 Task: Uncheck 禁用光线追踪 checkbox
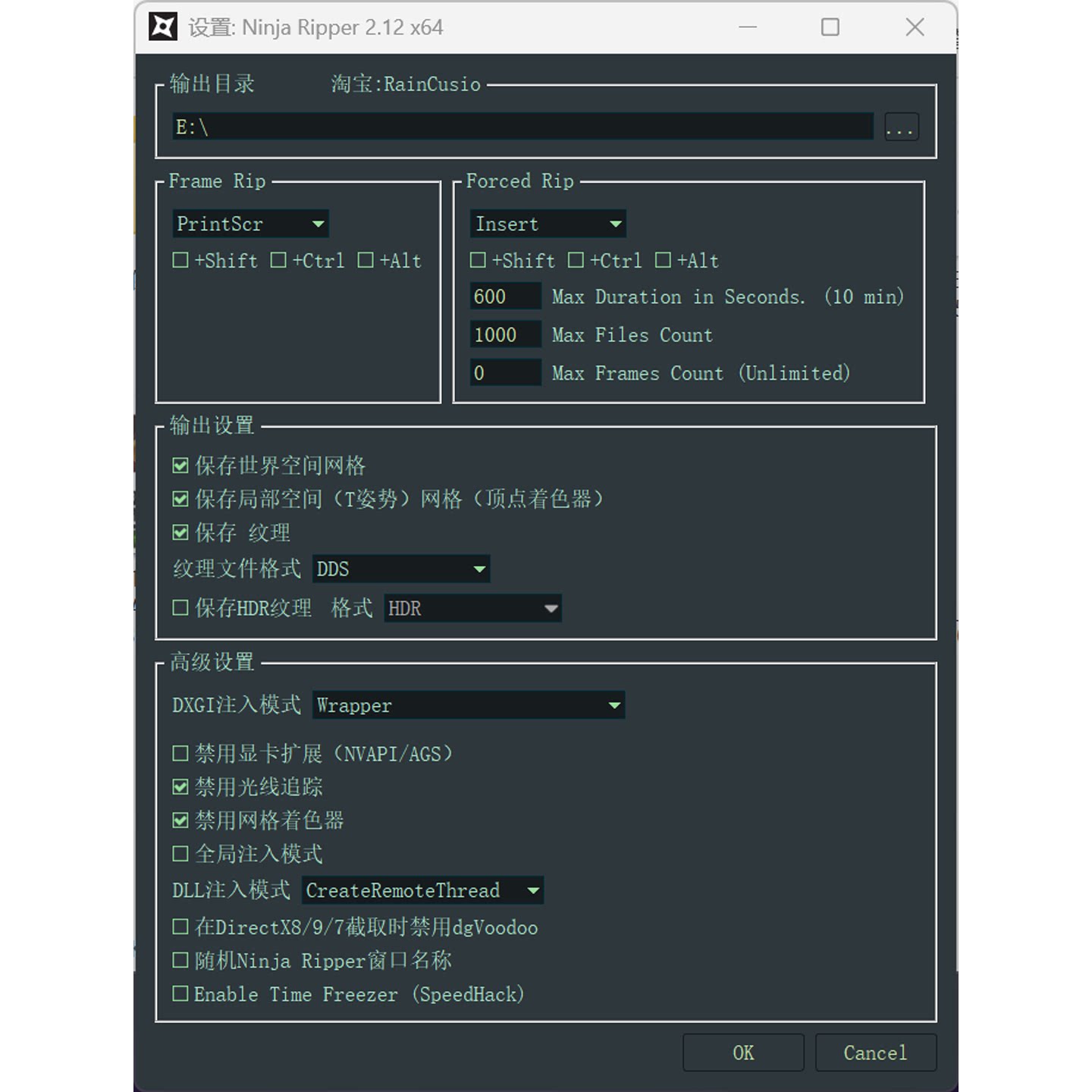click(x=180, y=786)
